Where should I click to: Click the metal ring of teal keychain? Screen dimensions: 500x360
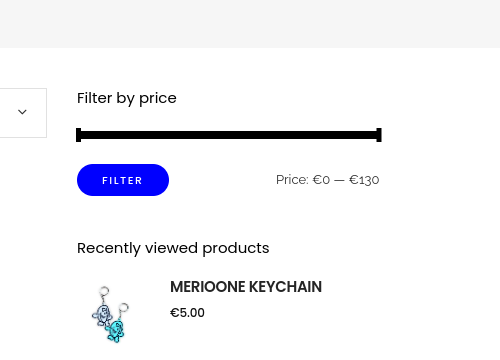click(x=124, y=307)
